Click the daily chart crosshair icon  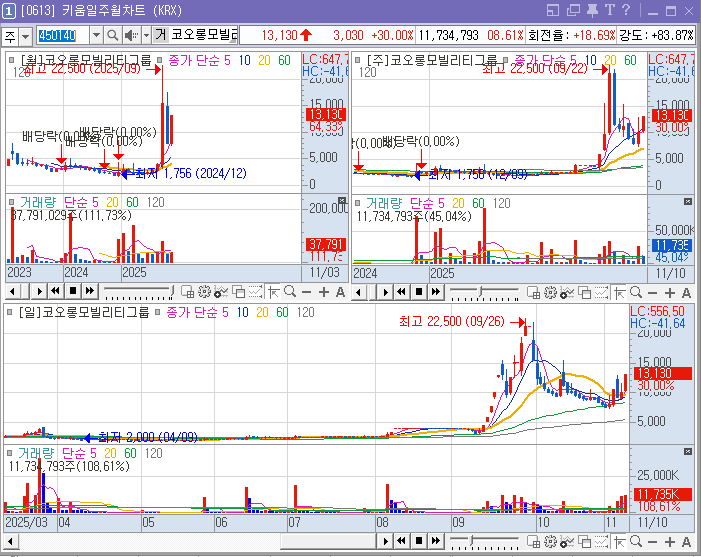[x=619, y=542]
